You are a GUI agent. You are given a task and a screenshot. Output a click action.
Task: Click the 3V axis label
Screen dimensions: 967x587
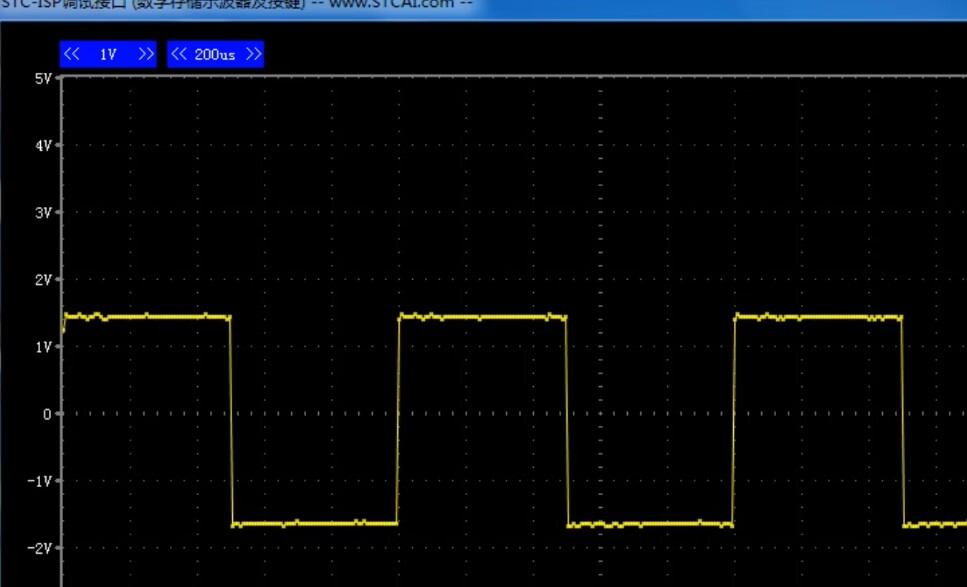42,212
